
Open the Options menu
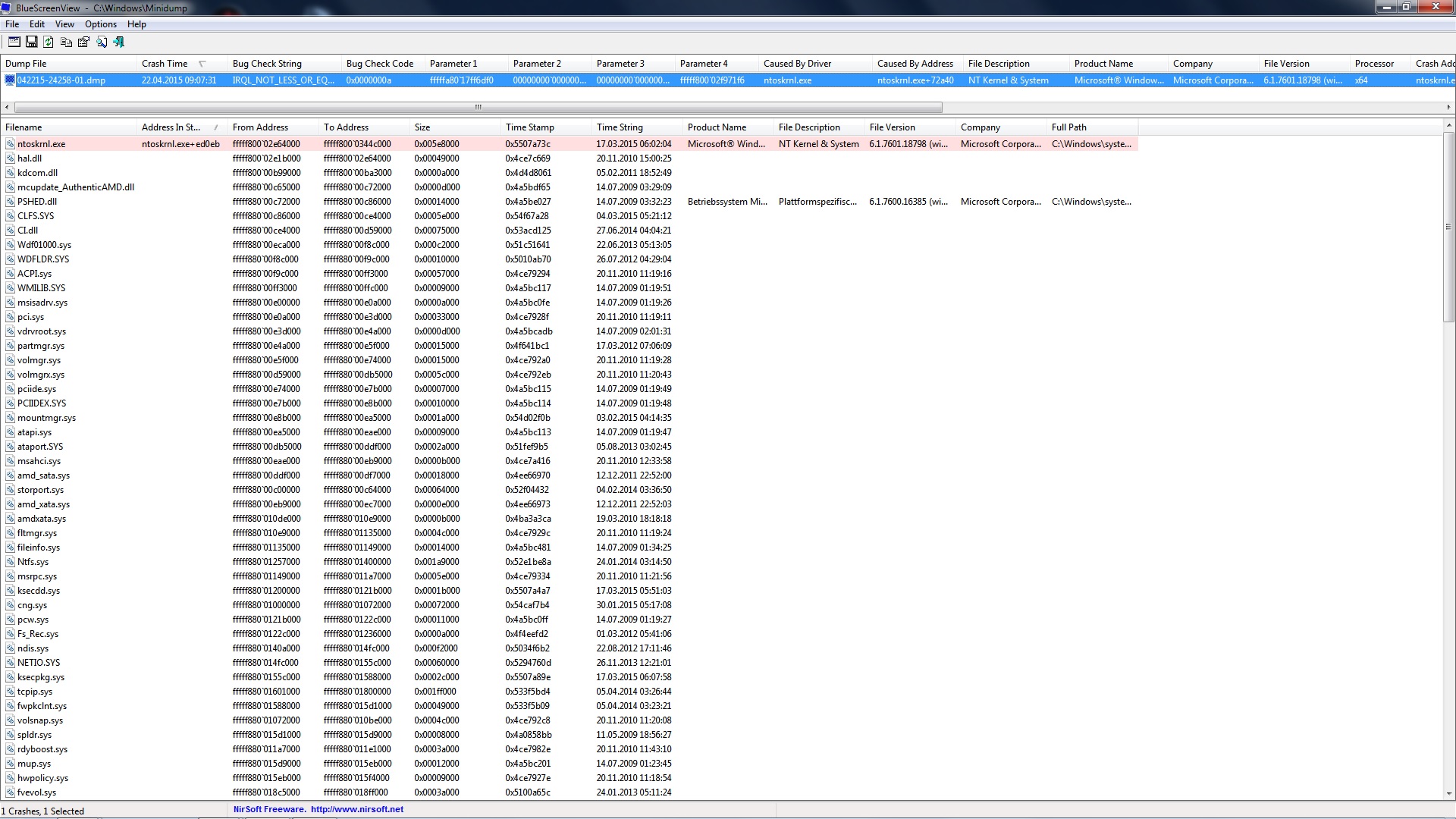[x=101, y=24]
